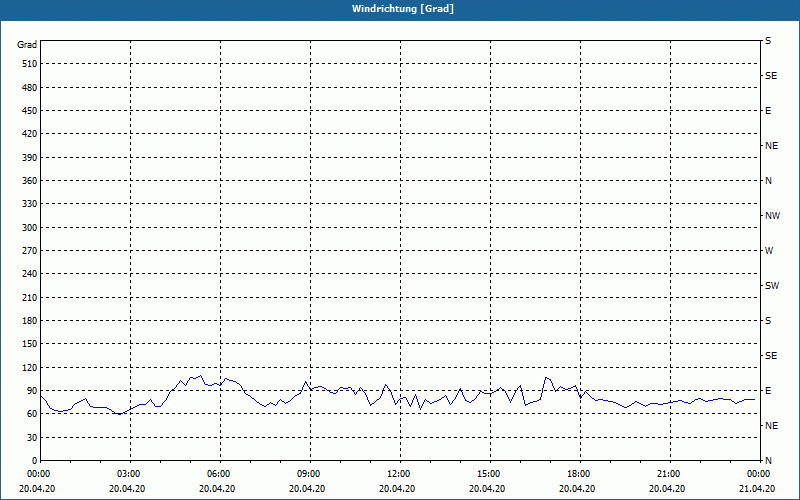Select the 390 y-axis value
800x500 pixels.
pyautogui.click(x=30, y=157)
